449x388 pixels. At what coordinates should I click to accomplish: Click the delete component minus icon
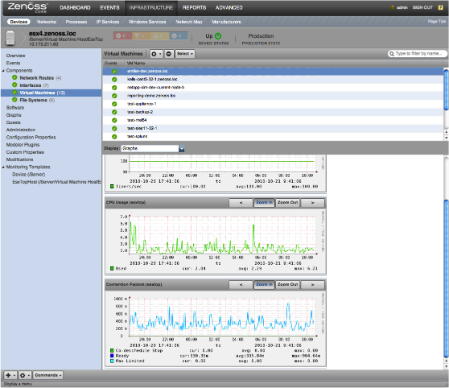pos(169,54)
